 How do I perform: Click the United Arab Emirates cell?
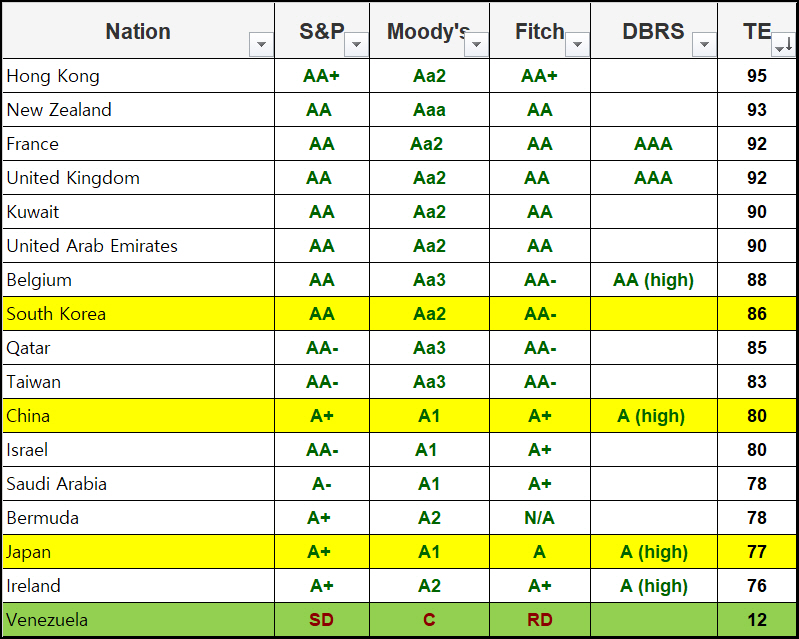click(92, 246)
